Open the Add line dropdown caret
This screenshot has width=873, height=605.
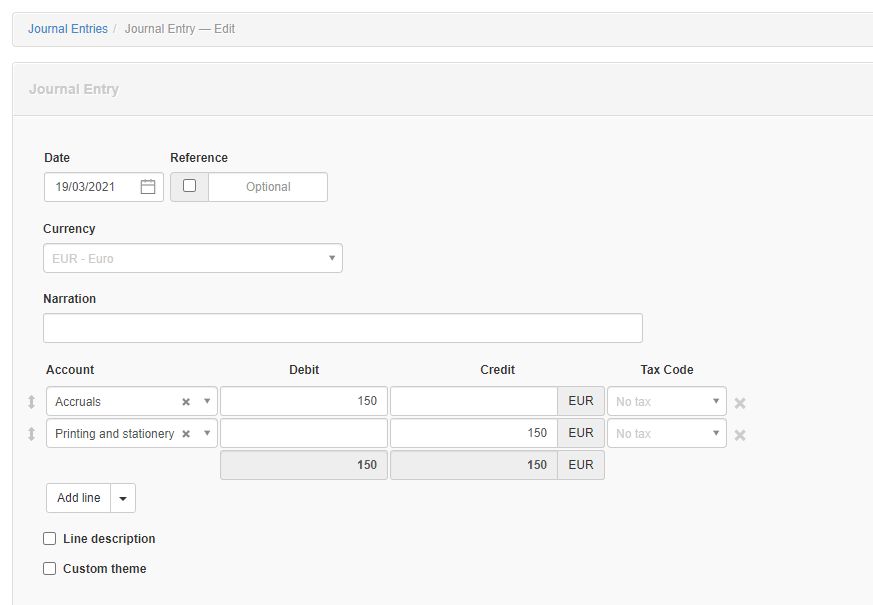(123, 498)
